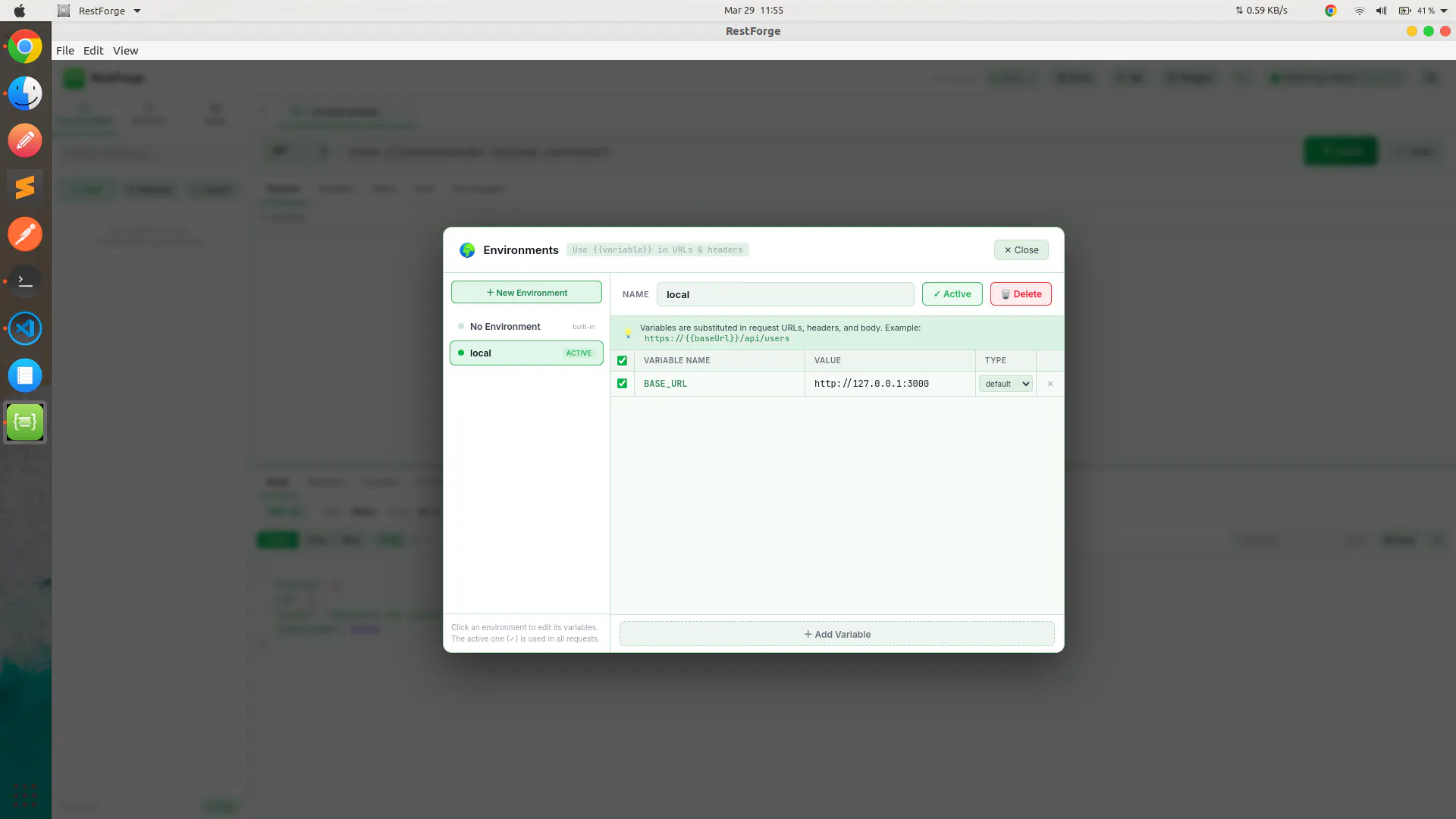Add a new variable
Screen dimensions: 1456x819
tap(837, 634)
